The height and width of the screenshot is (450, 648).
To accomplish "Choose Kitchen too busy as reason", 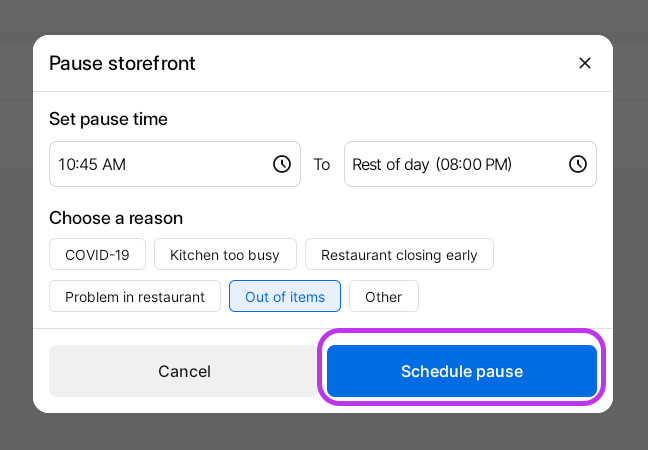I will [x=225, y=255].
